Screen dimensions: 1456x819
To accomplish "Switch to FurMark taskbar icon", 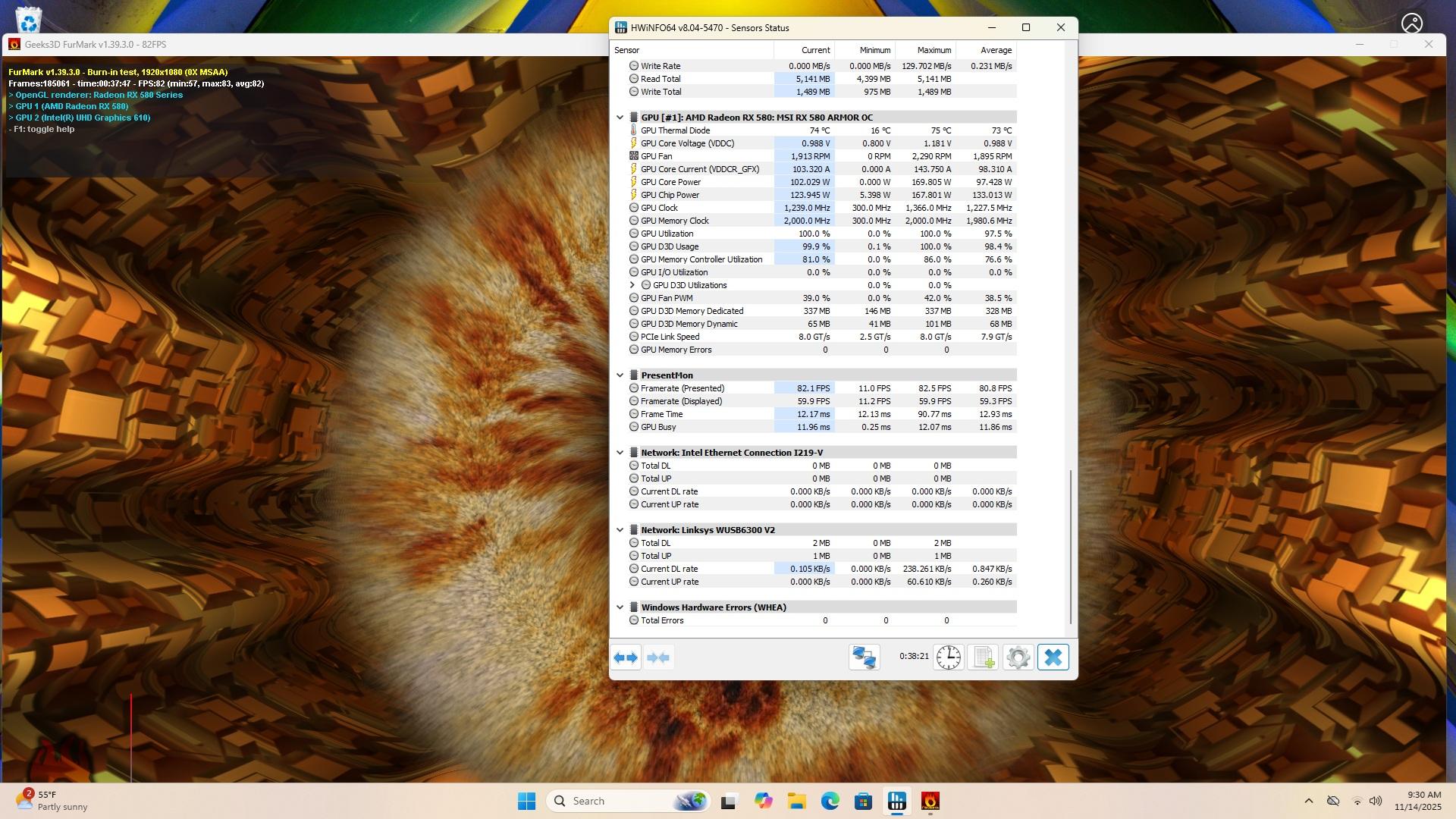I will tap(930, 801).
